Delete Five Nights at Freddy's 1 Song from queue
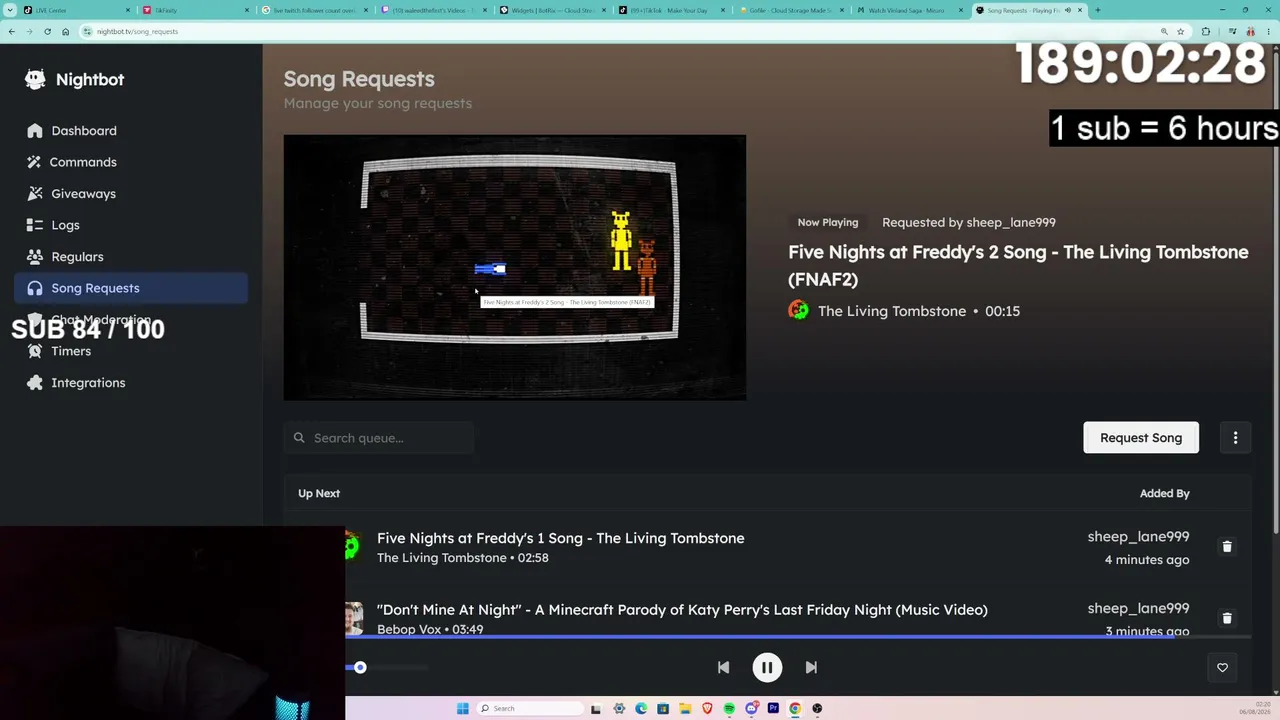 point(1227,547)
